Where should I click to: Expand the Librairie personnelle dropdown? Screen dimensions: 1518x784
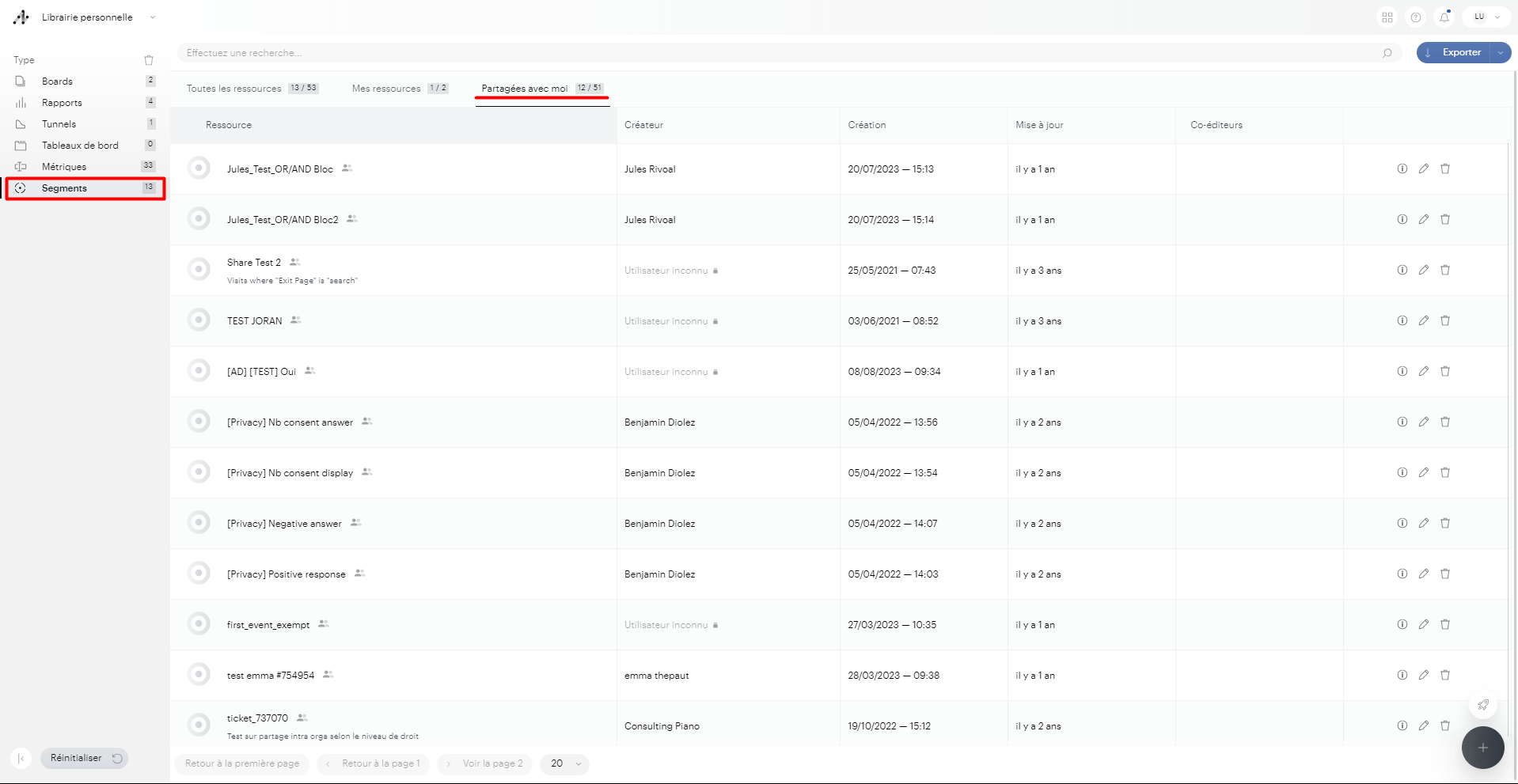coord(153,17)
